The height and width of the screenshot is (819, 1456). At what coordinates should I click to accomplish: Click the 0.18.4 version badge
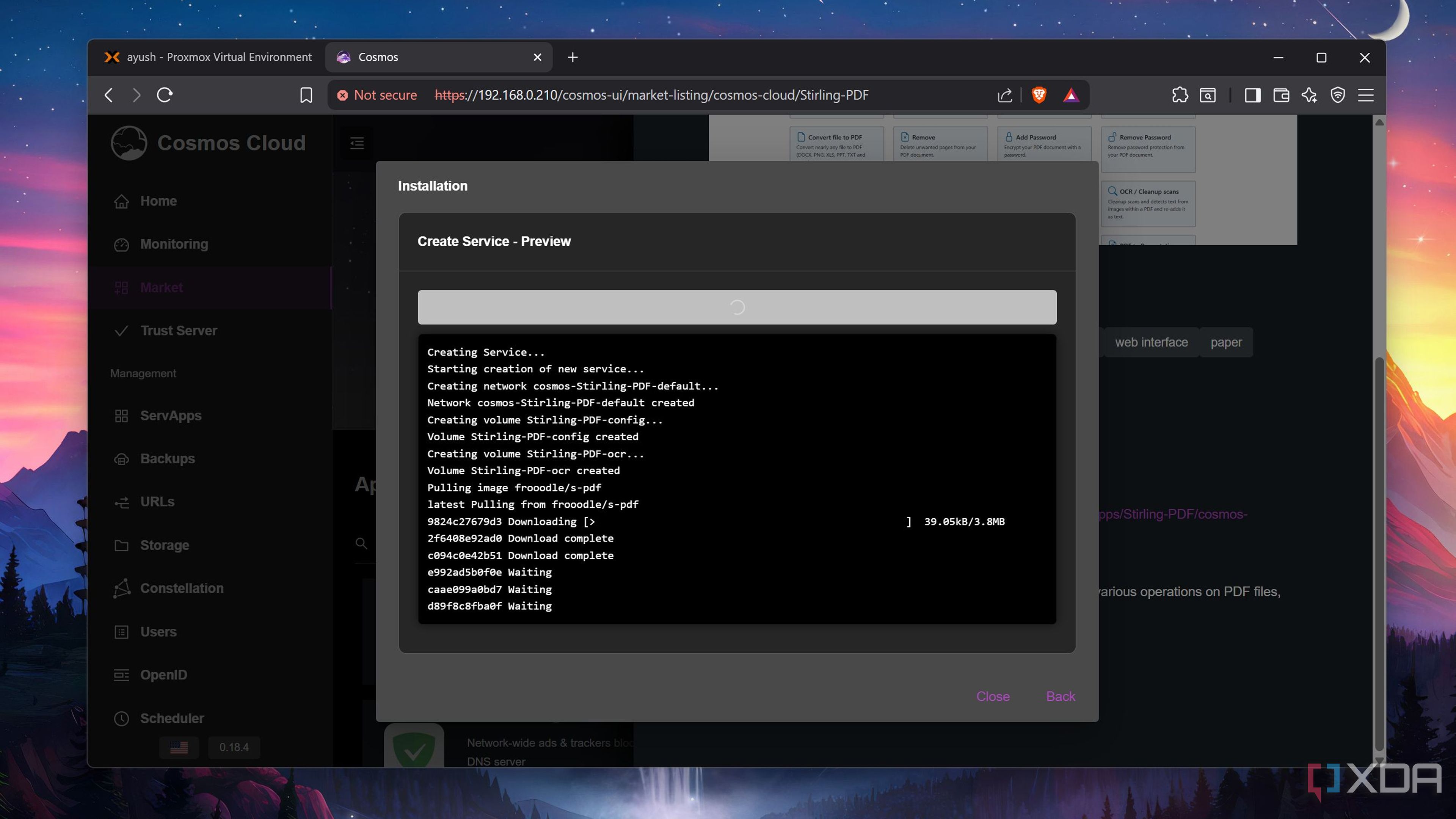click(x=234, y=747)
